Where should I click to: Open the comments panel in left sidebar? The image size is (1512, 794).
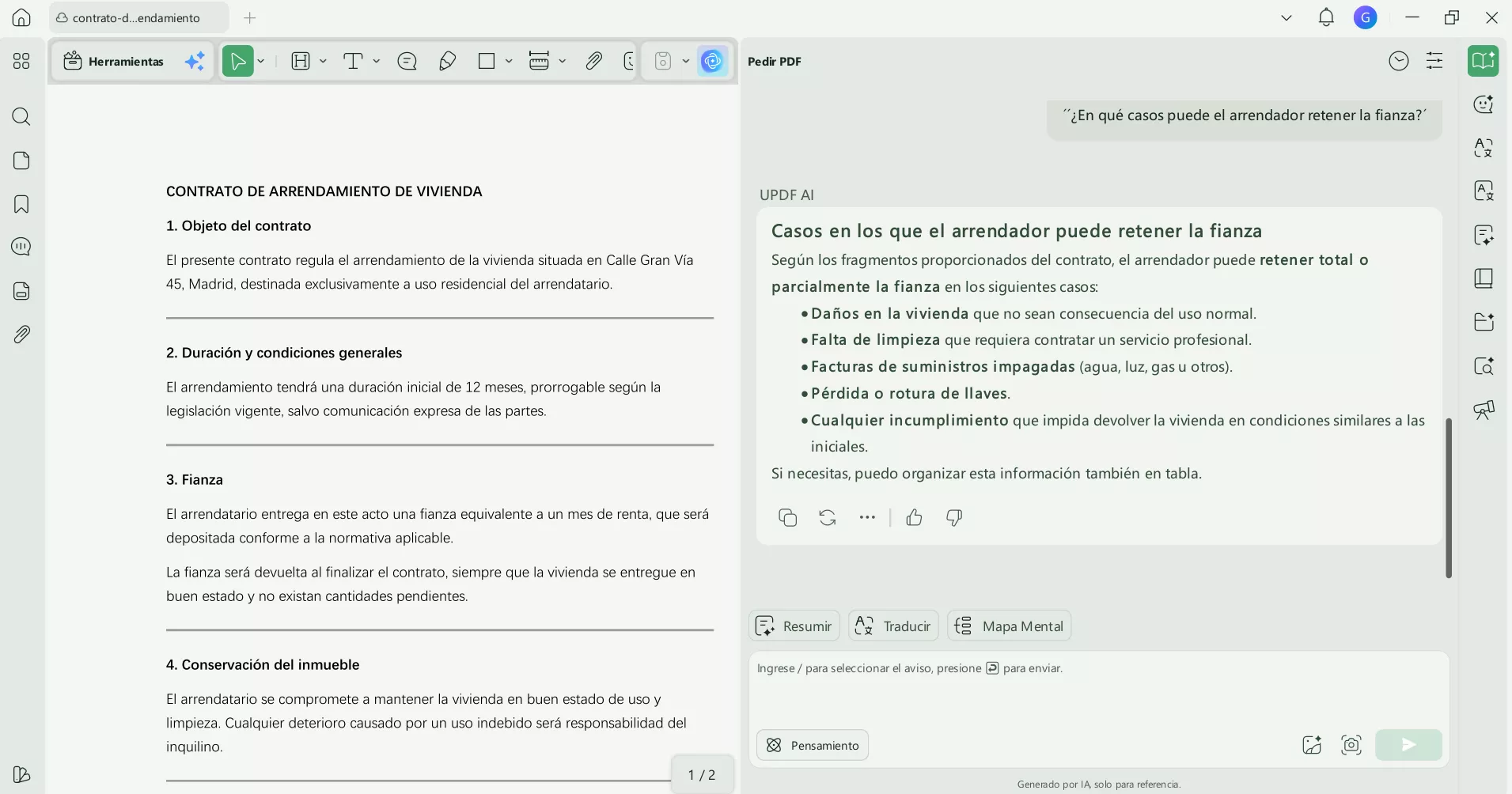coord(21,247)
